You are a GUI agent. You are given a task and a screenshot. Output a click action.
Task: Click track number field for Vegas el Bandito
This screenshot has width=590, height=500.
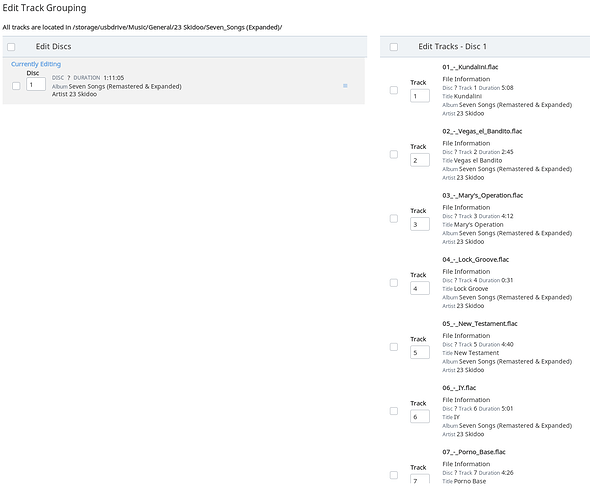click(420, 160)
